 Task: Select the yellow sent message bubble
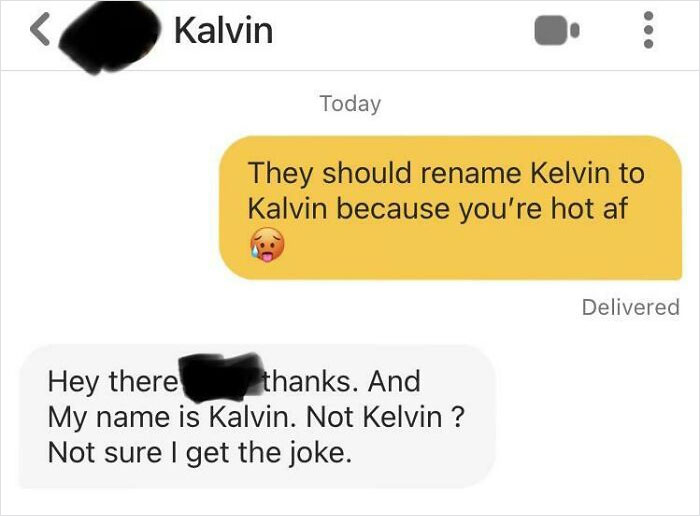(x=450, y=208)
